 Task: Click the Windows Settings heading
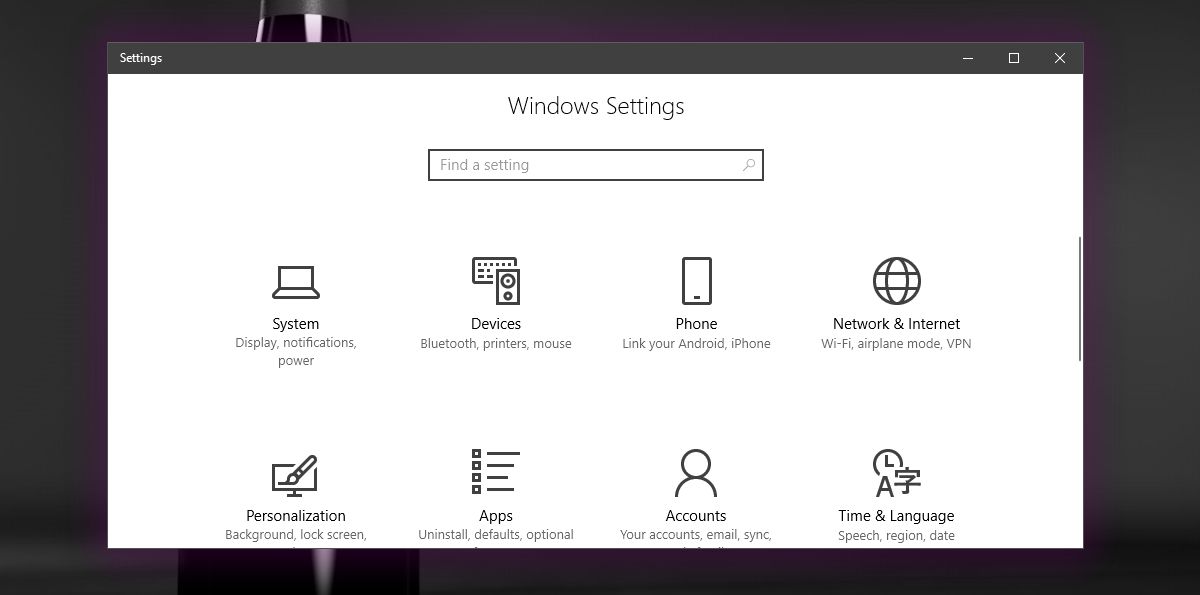[x=596, y=106]
